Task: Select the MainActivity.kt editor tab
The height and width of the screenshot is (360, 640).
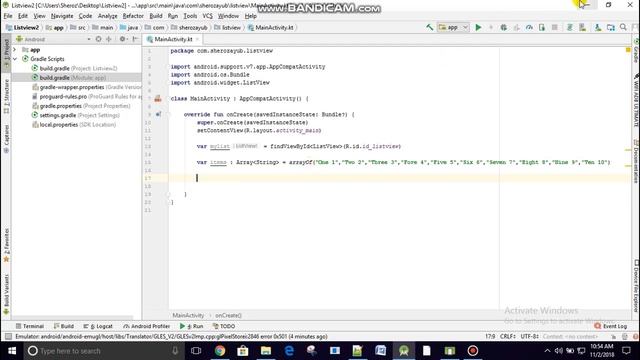Action: point(173,39)
